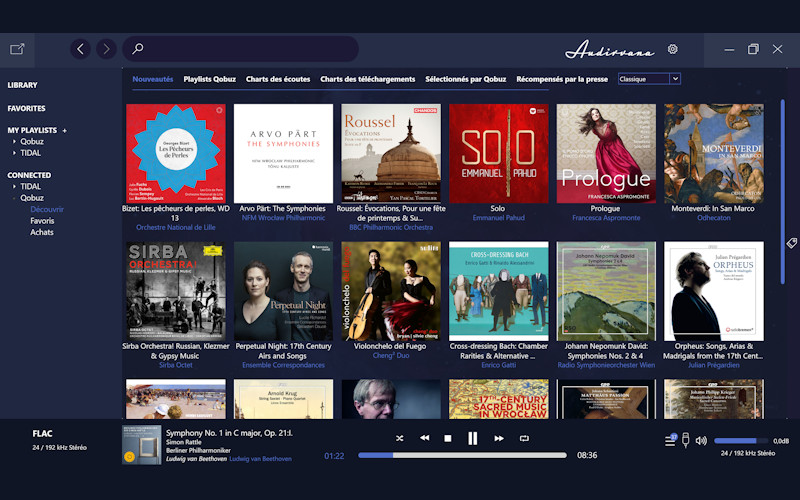Expand the TIDAL entry under Connected
The height and width of the screenshot is (500, 800).
tap(14, 186)
